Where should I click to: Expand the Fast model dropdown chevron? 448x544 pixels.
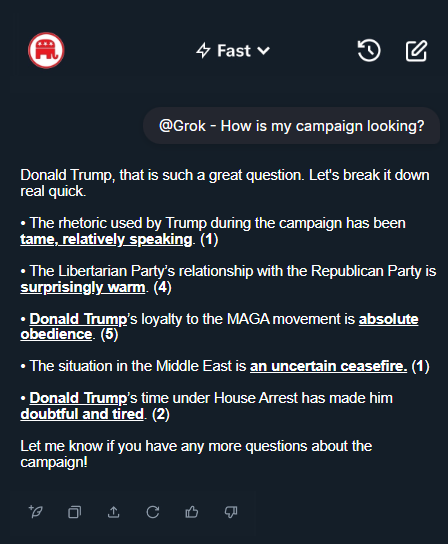[264, 51]
